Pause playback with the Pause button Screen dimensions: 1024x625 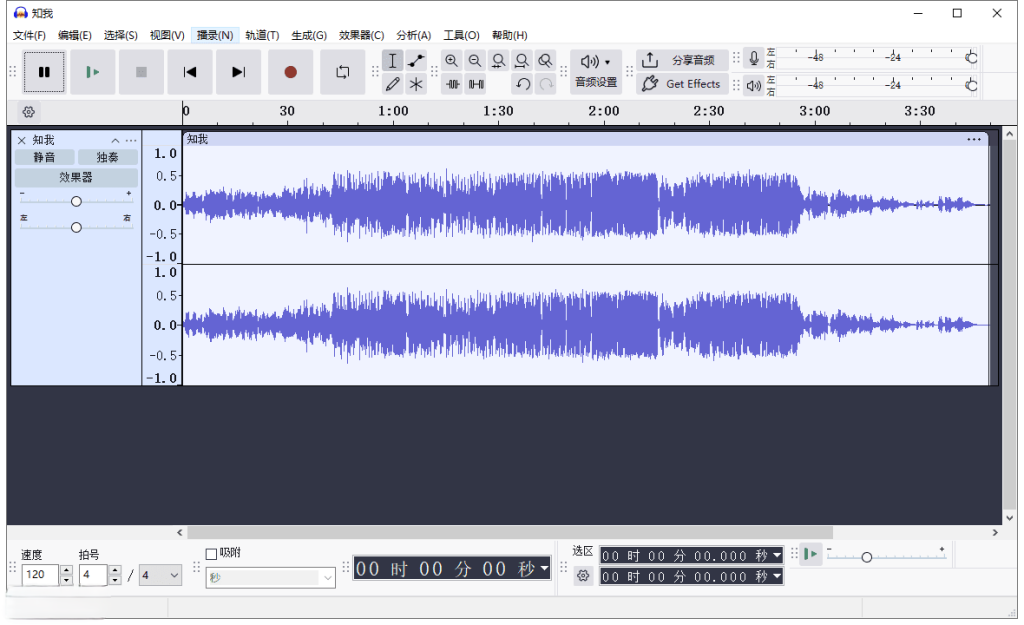[44, 72]
